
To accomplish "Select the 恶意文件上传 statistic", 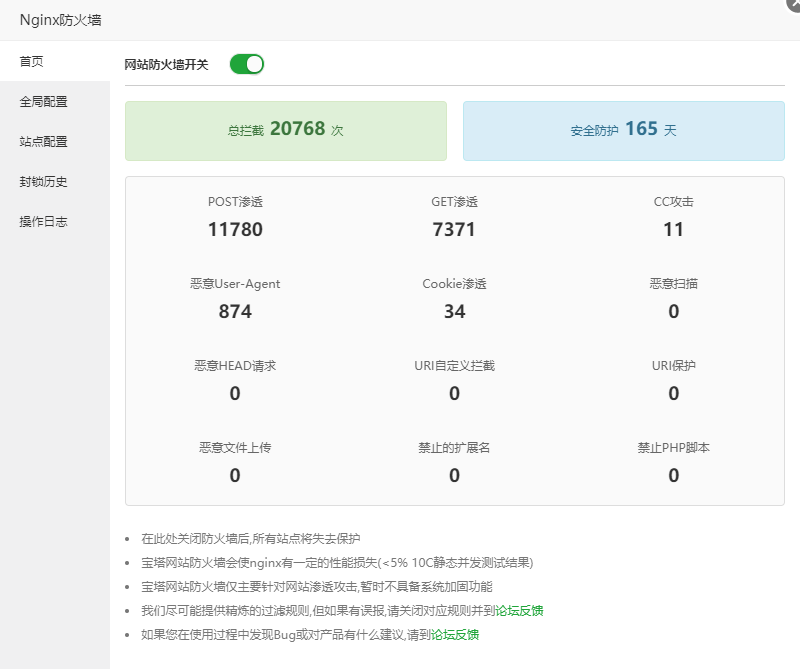I will [235, 464].
